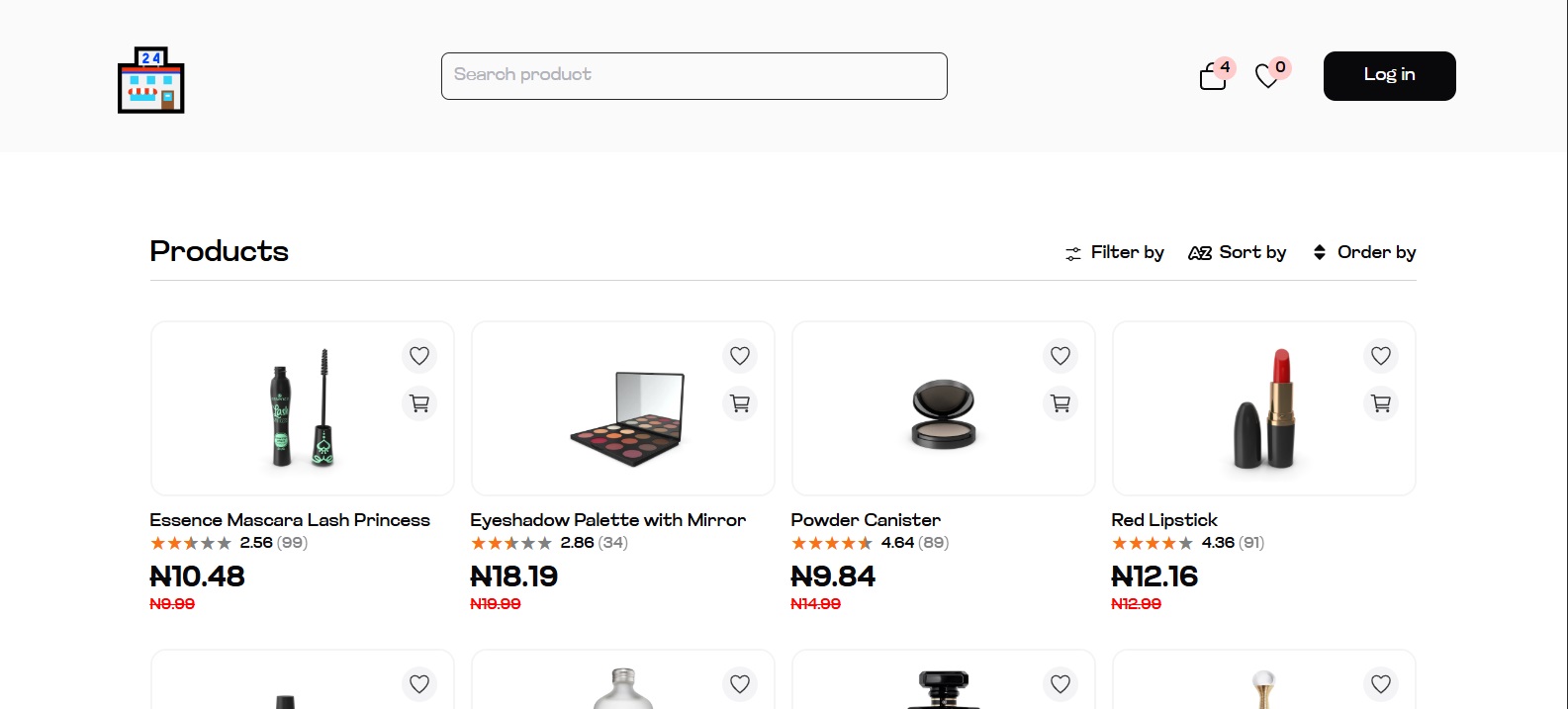Click the star rating of Powder Canister

click(832, 543)
